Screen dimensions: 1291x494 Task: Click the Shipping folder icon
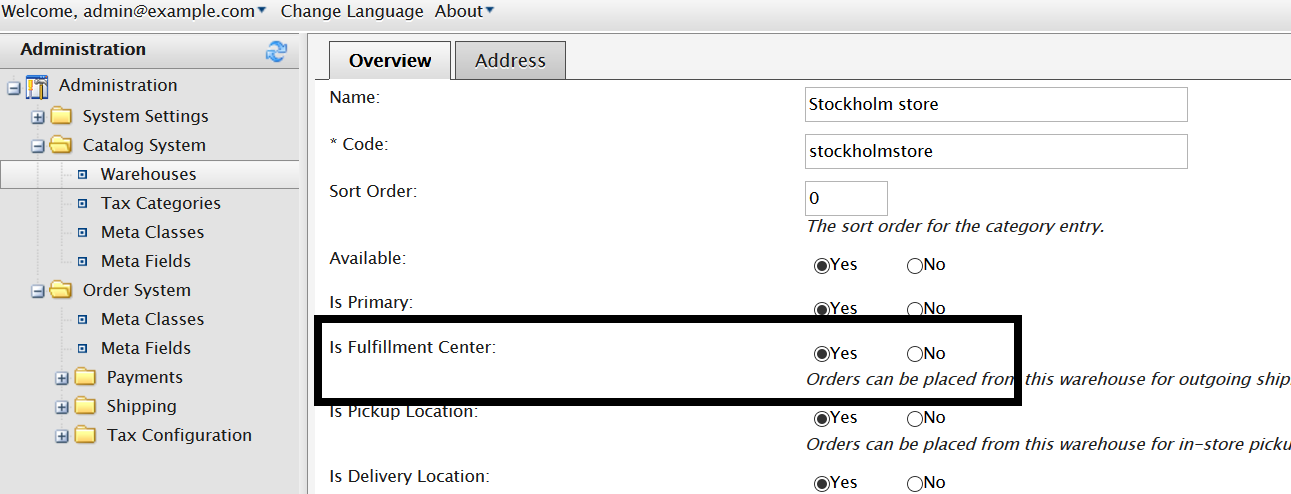86,406
